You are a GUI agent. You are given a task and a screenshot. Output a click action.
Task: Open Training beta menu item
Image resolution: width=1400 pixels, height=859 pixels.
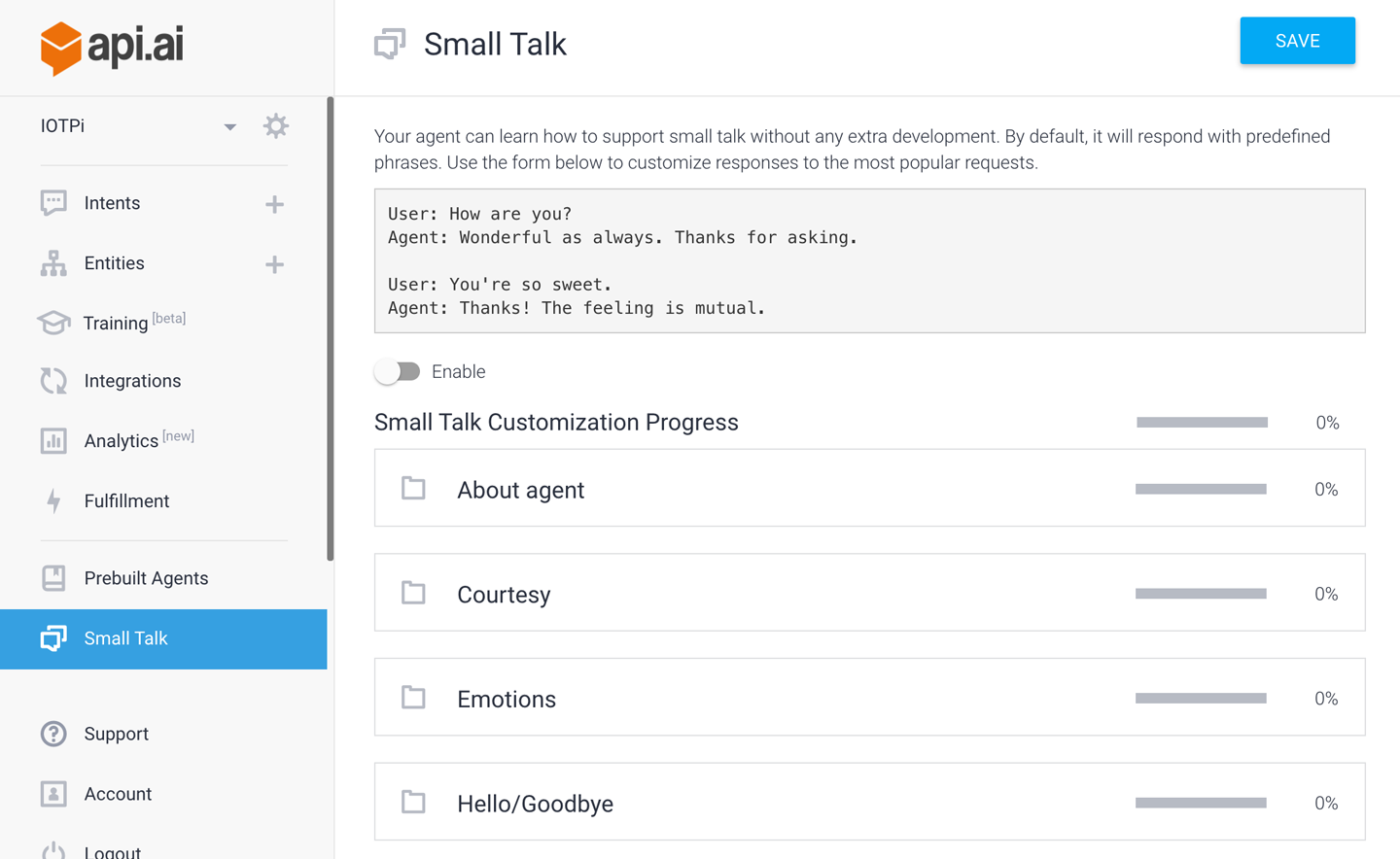click(x=117, y=323)
